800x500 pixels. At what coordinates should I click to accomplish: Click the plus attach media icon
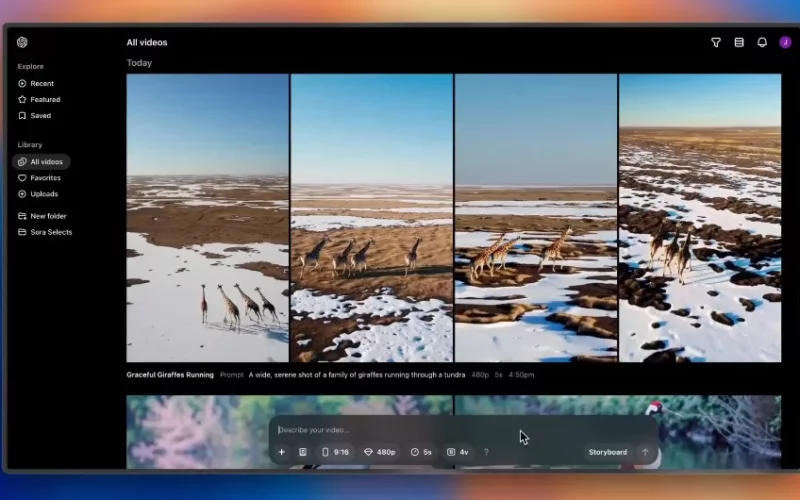282,452
